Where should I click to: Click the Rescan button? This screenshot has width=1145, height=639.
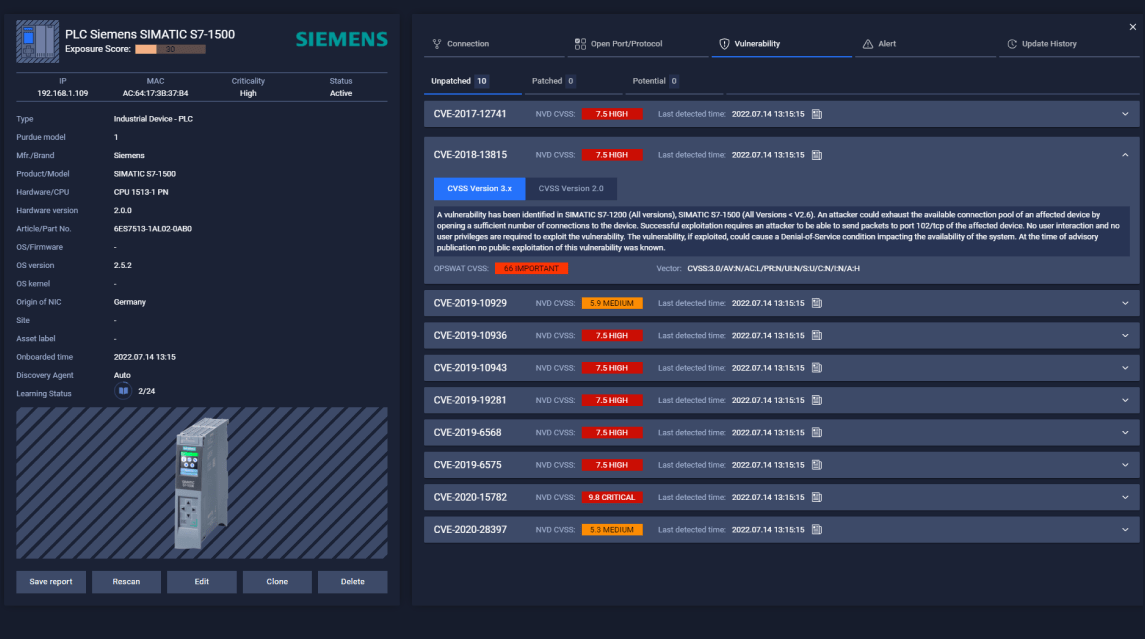pos(126,581)
